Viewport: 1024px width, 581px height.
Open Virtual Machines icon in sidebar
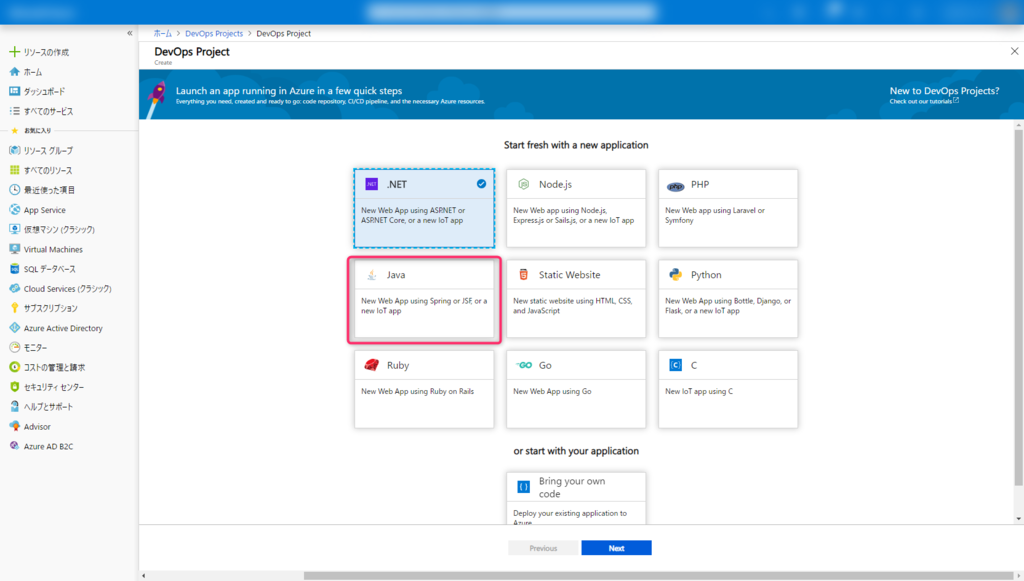tap(14, 249)
